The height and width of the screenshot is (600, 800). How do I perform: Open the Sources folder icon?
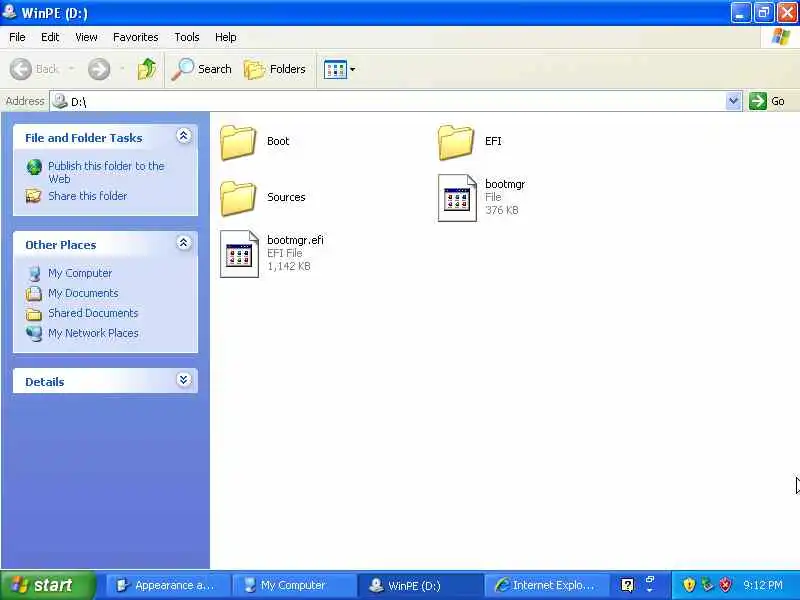pos(238,198)
